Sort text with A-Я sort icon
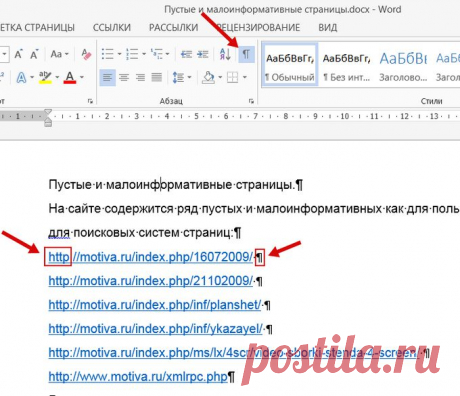 [225, 54]
